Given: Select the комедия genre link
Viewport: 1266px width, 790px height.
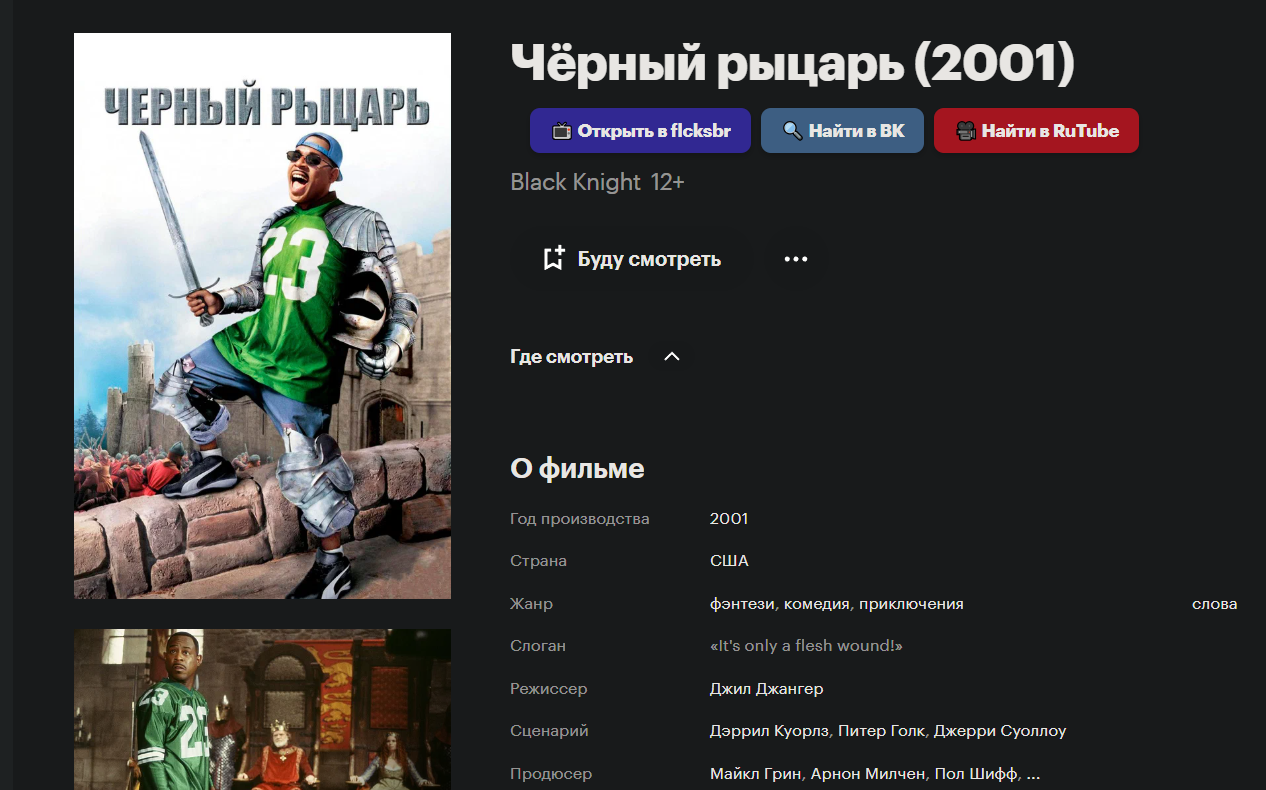Looking at the screenshot, I should pyautogui.click(x=817, y=604).
